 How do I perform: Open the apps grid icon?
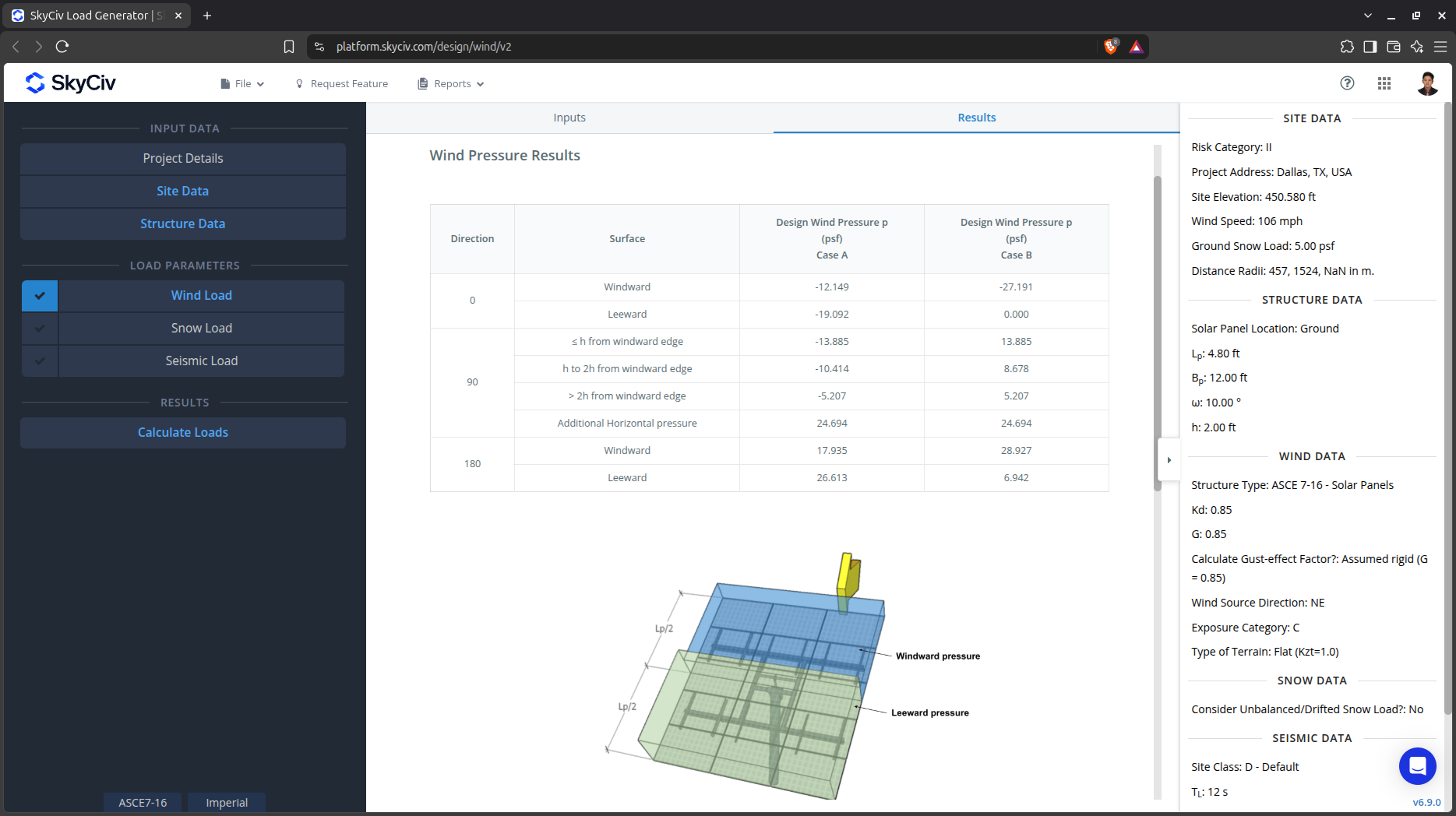coord(1384,83)
